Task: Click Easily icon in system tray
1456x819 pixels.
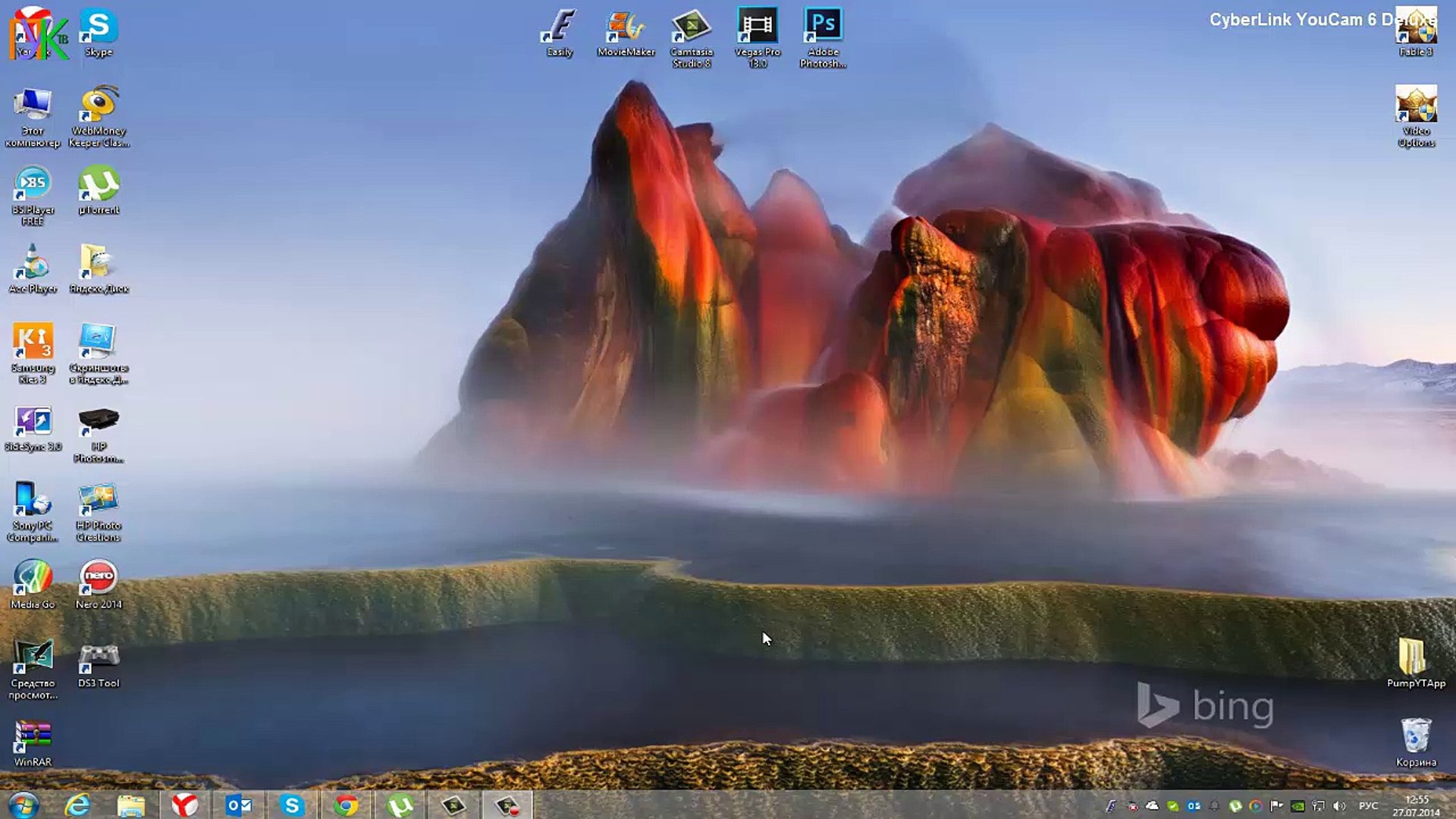Action: pyautogui.click(x=1111, y=805)
